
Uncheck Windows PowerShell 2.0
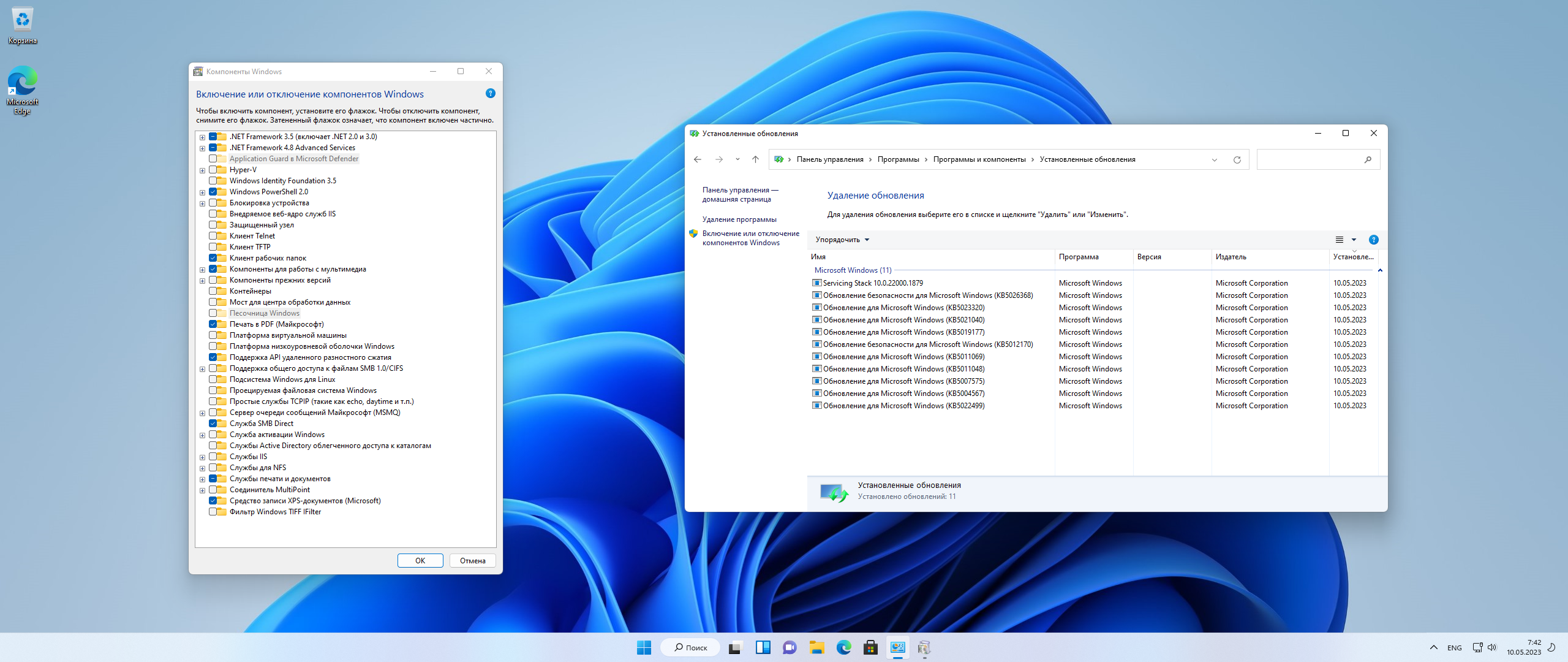[x=213, y=192]
